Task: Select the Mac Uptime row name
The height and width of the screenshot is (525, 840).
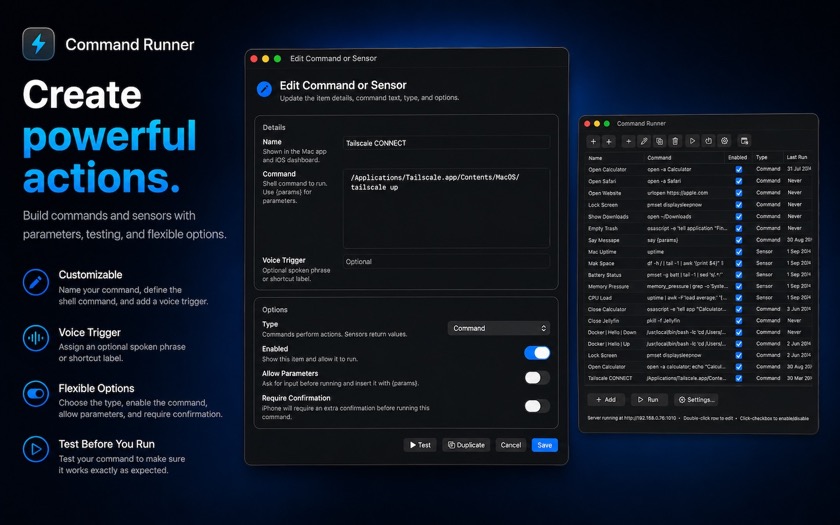Action: [602, 252]
